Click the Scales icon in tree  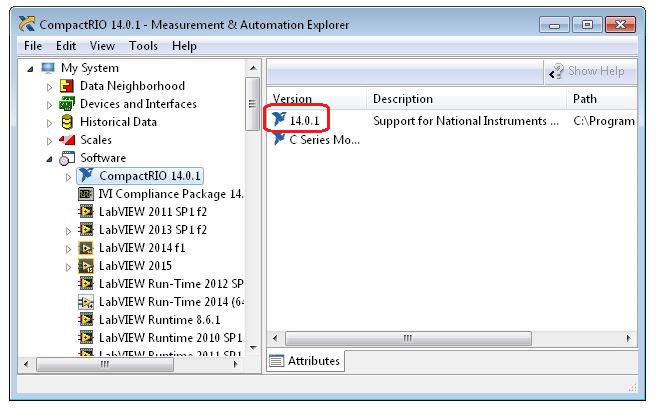coord(68,140)
